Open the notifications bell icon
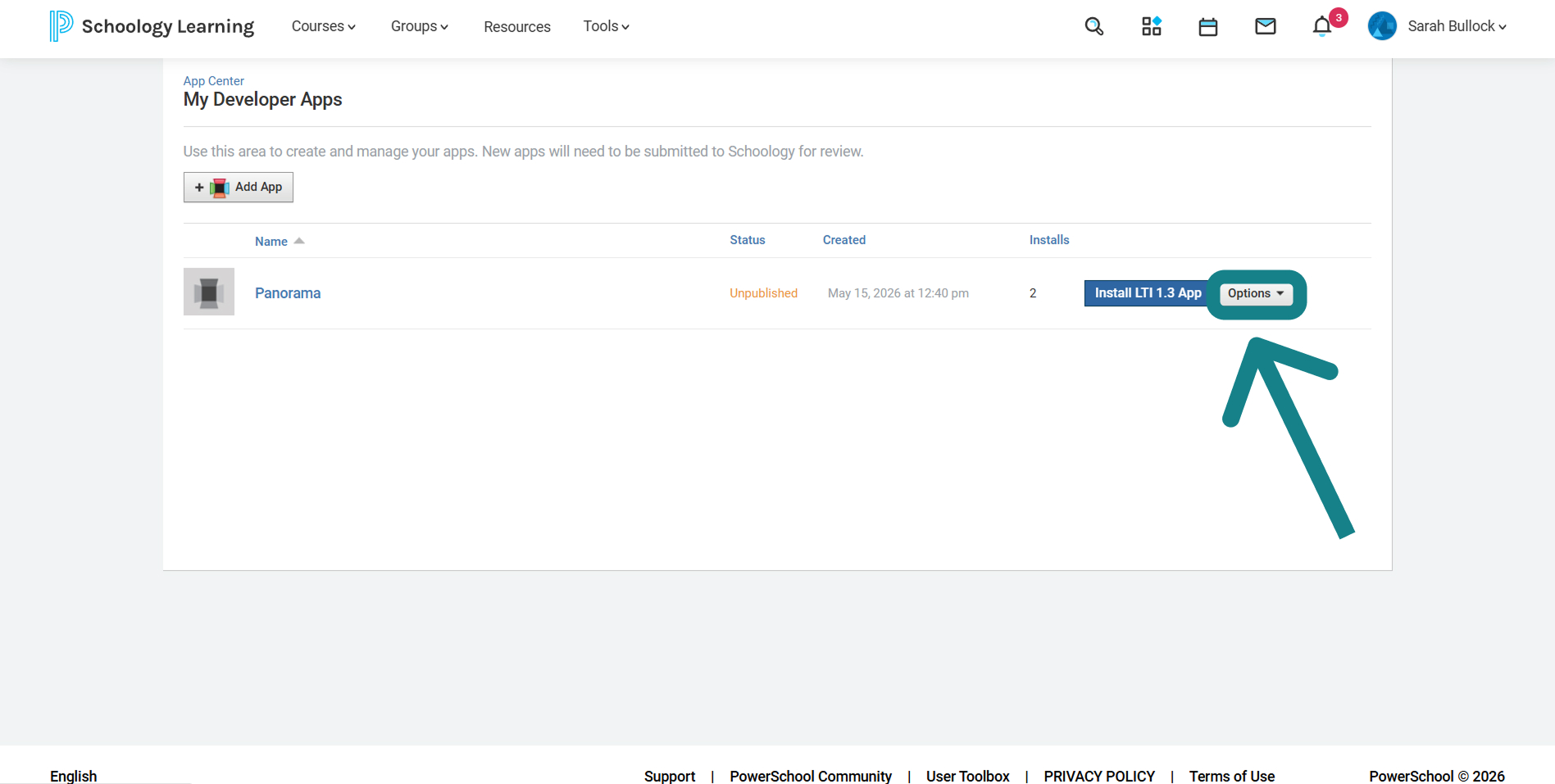The width and height of the screenshot is (1555, 784). tap(1321, 26)
